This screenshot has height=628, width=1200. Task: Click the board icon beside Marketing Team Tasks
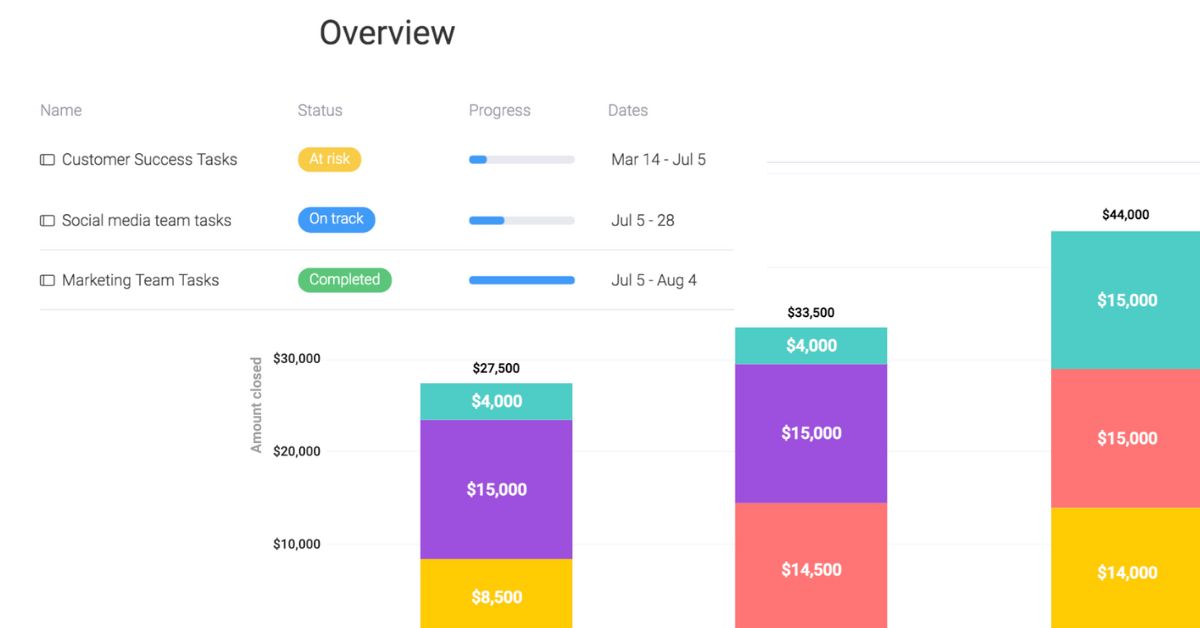click(x=47, y=281)
